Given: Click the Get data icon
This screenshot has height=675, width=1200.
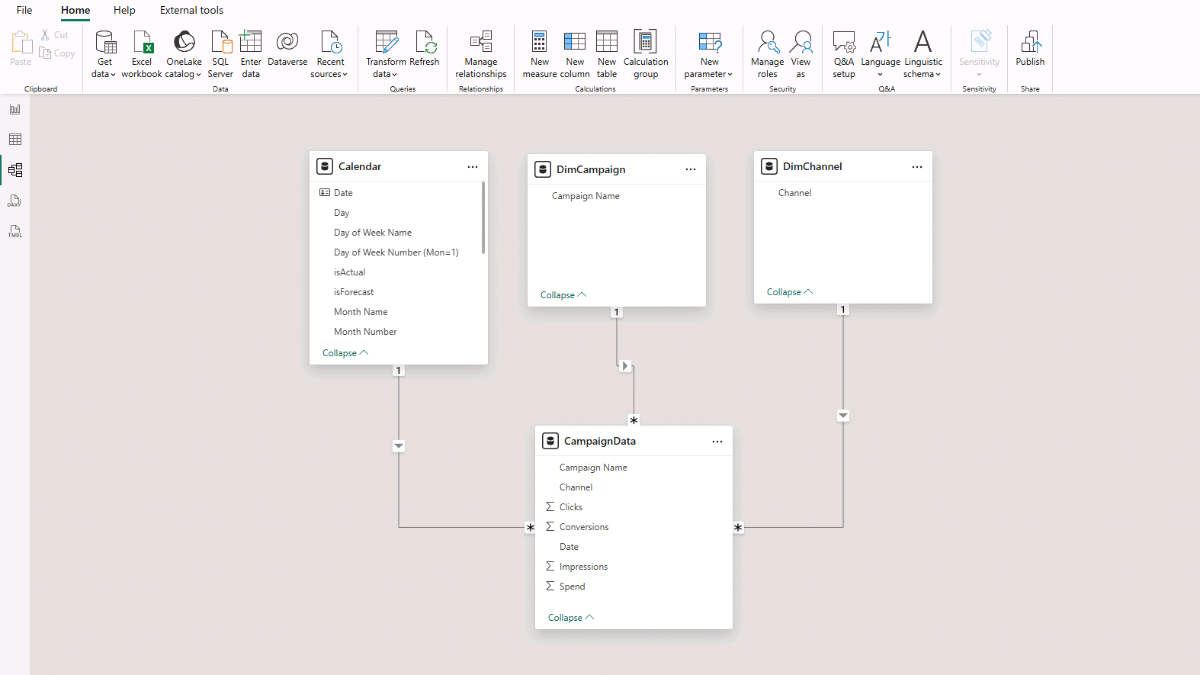Looking at the screenshot, I should click(x=105, y=42).
